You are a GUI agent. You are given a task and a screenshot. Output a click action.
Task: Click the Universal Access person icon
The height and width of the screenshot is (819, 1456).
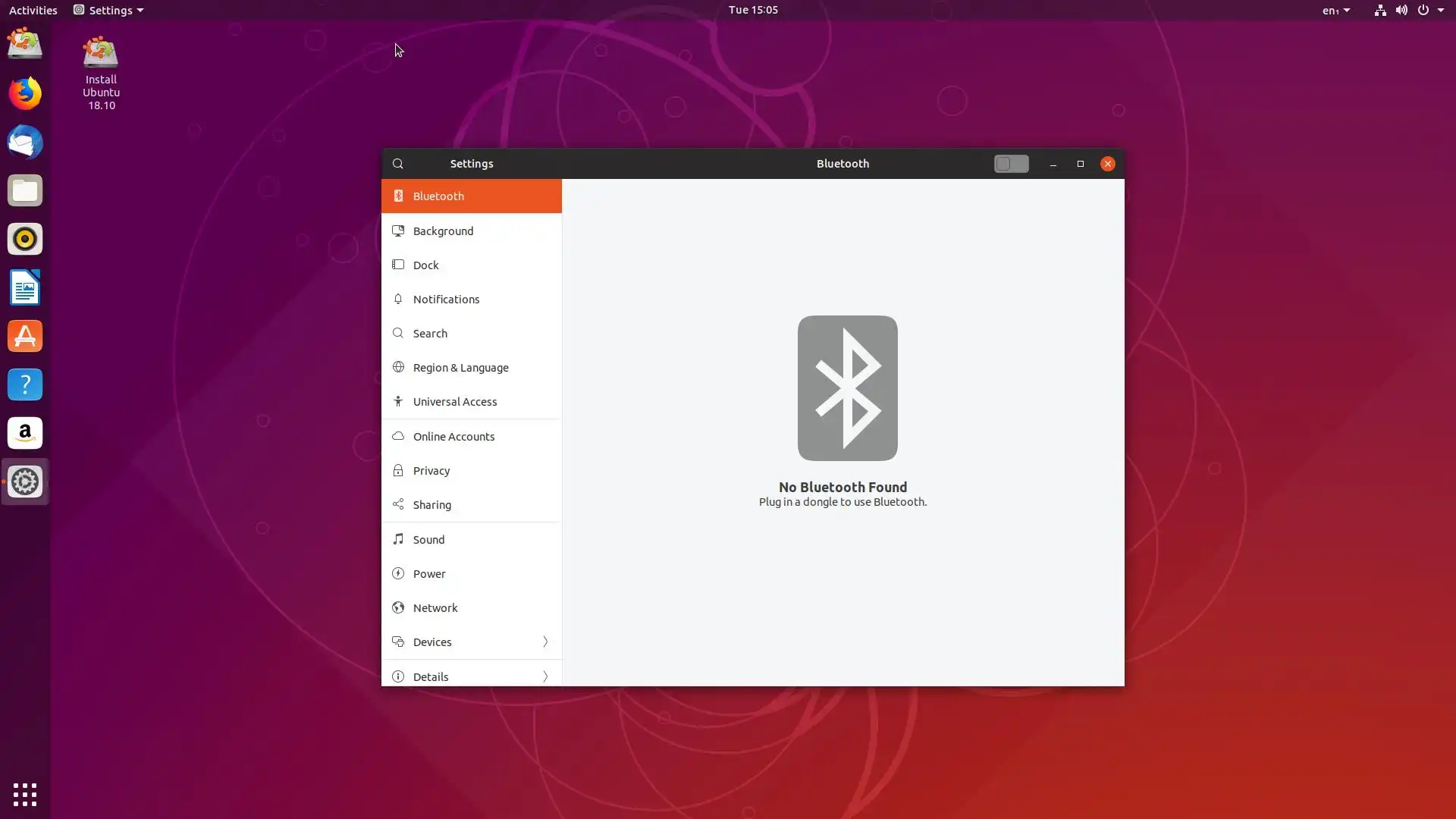(397, 401)
